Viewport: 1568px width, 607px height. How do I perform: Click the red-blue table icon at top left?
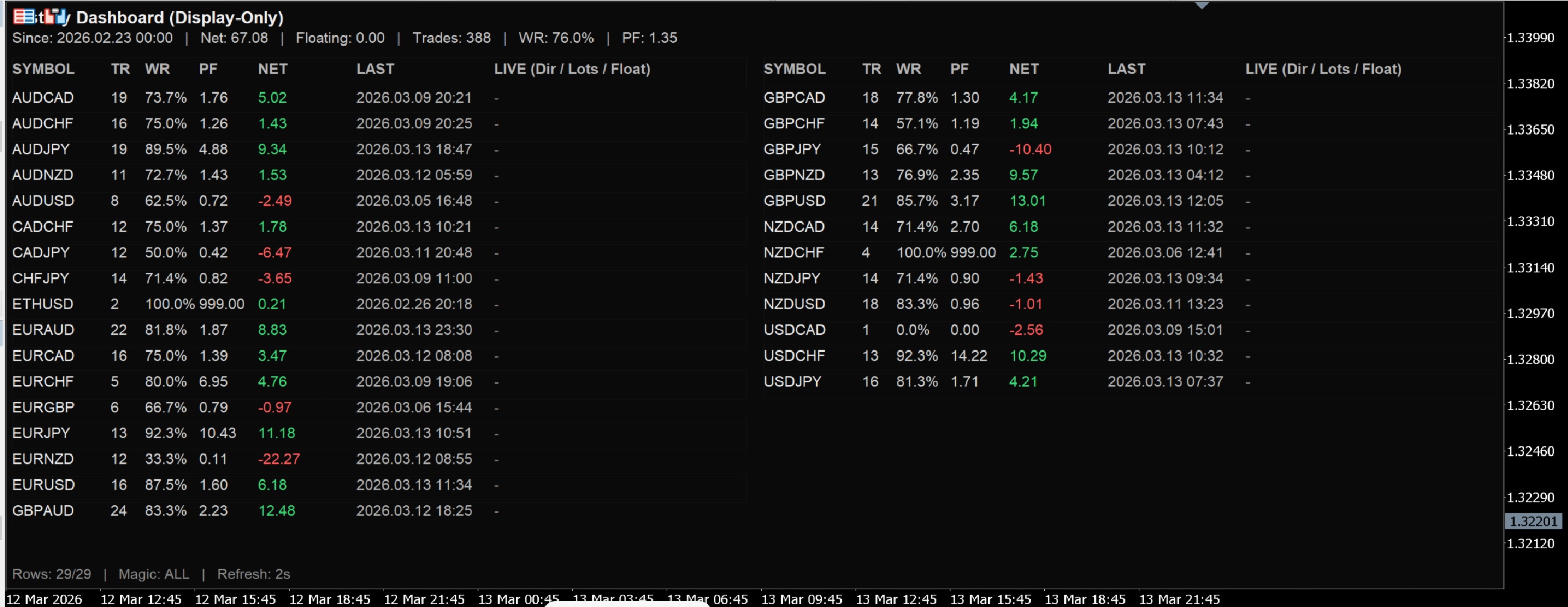pos(23,17)
